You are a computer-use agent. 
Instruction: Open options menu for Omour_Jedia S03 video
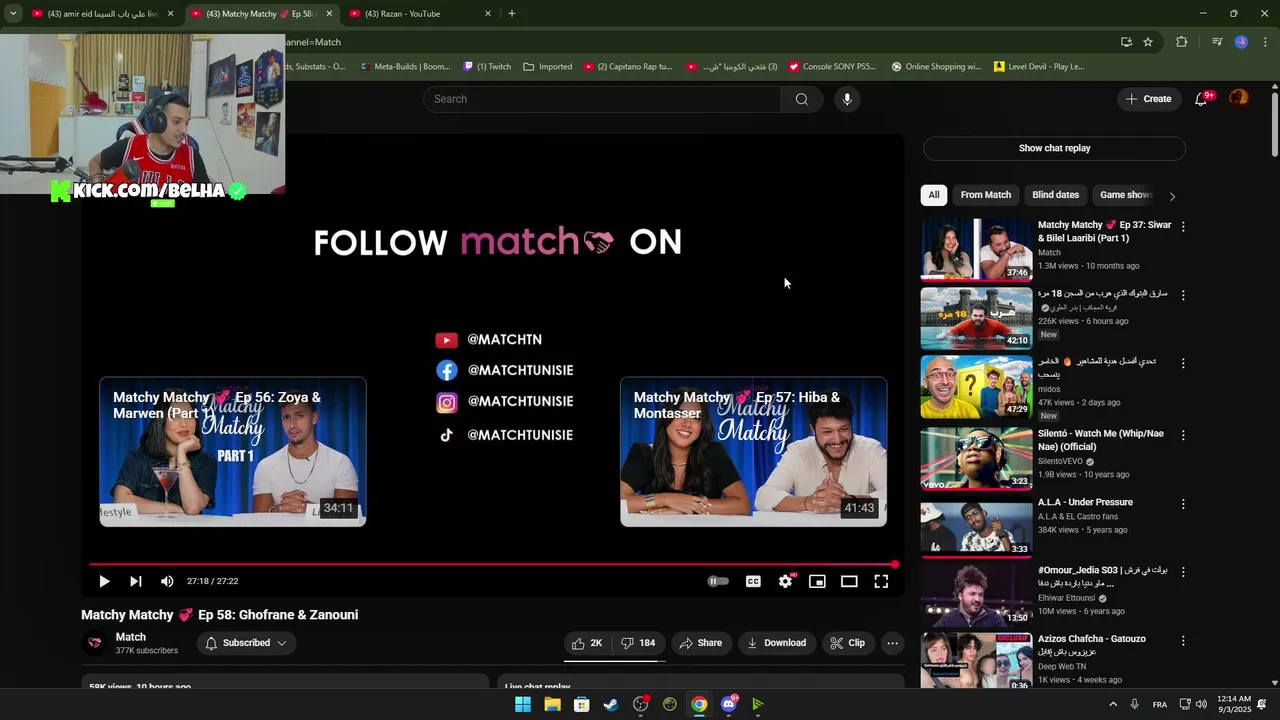[x=1183, y=572]
